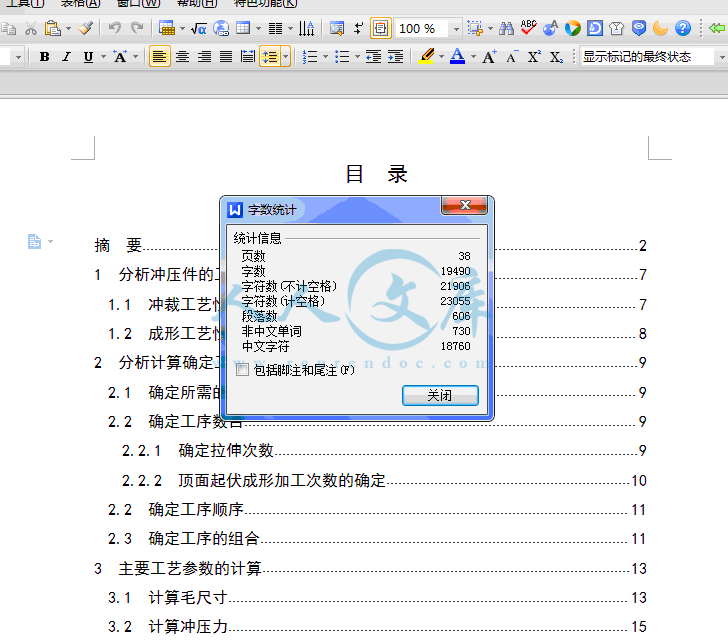
Task: Go to 3 主要工艺参数的计算 entry
Action: tap(370, 568)
